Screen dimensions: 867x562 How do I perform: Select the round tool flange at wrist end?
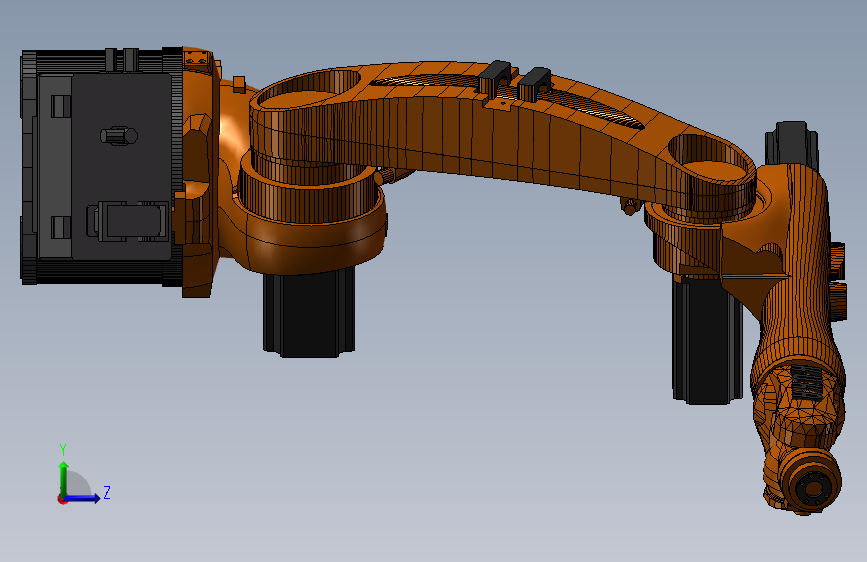pyautogui.click(x=813, y=488)
